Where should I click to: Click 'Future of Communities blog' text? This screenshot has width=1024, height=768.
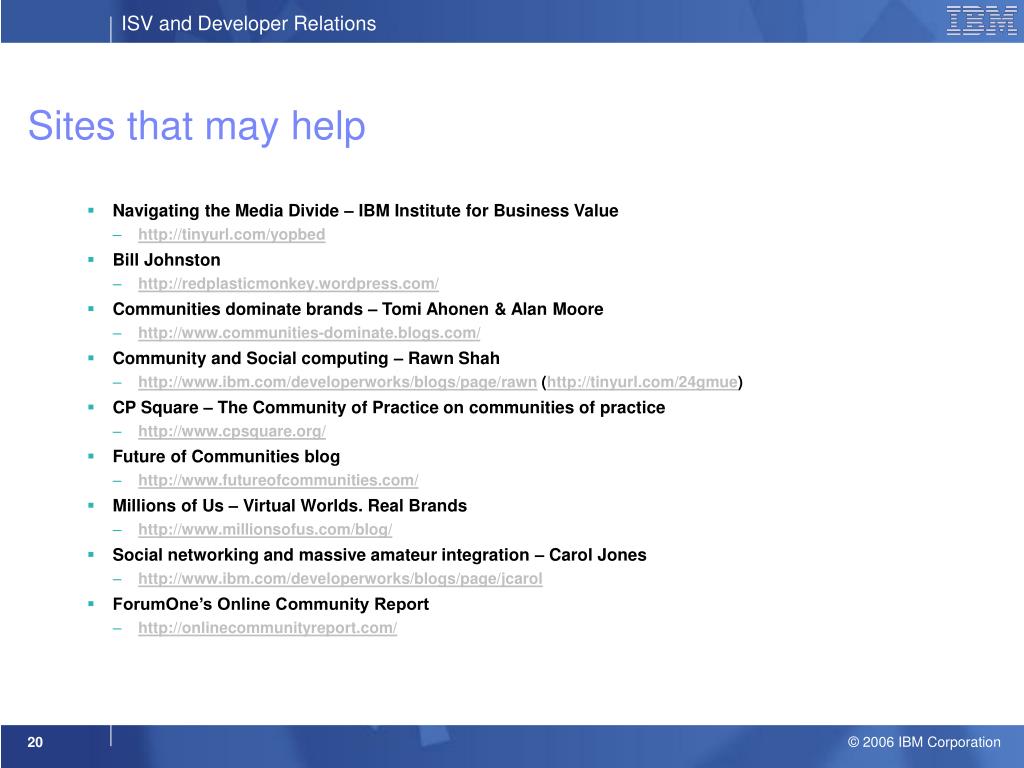[x=226, y=456]
